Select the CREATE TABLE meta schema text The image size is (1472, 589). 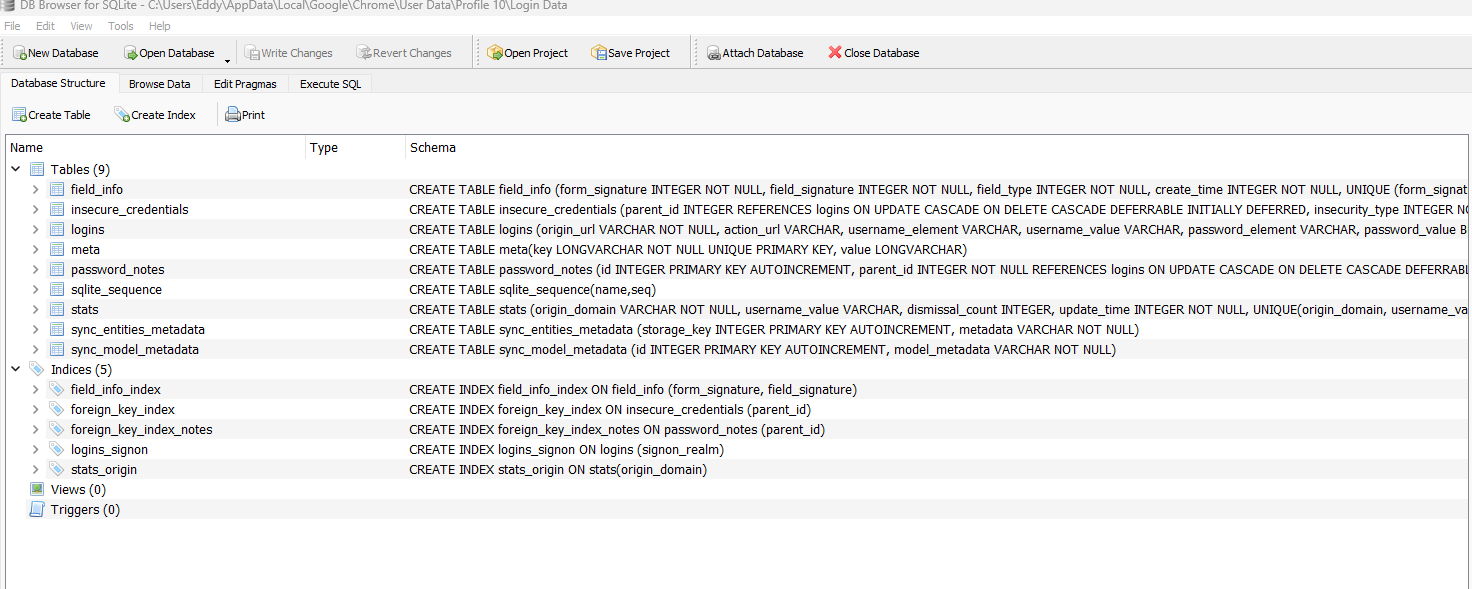click(x=688, y=249)
